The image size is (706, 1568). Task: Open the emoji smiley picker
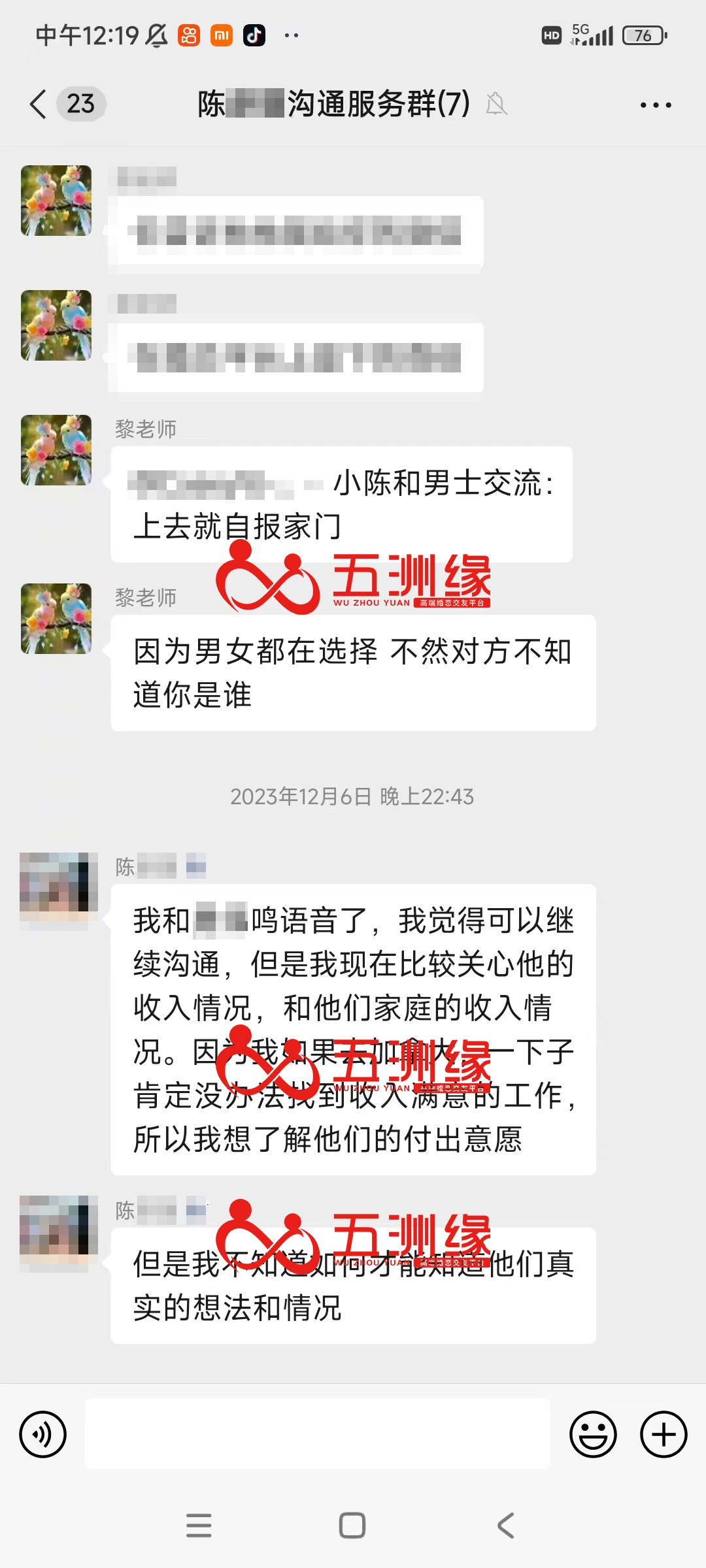click(593, 1435)
